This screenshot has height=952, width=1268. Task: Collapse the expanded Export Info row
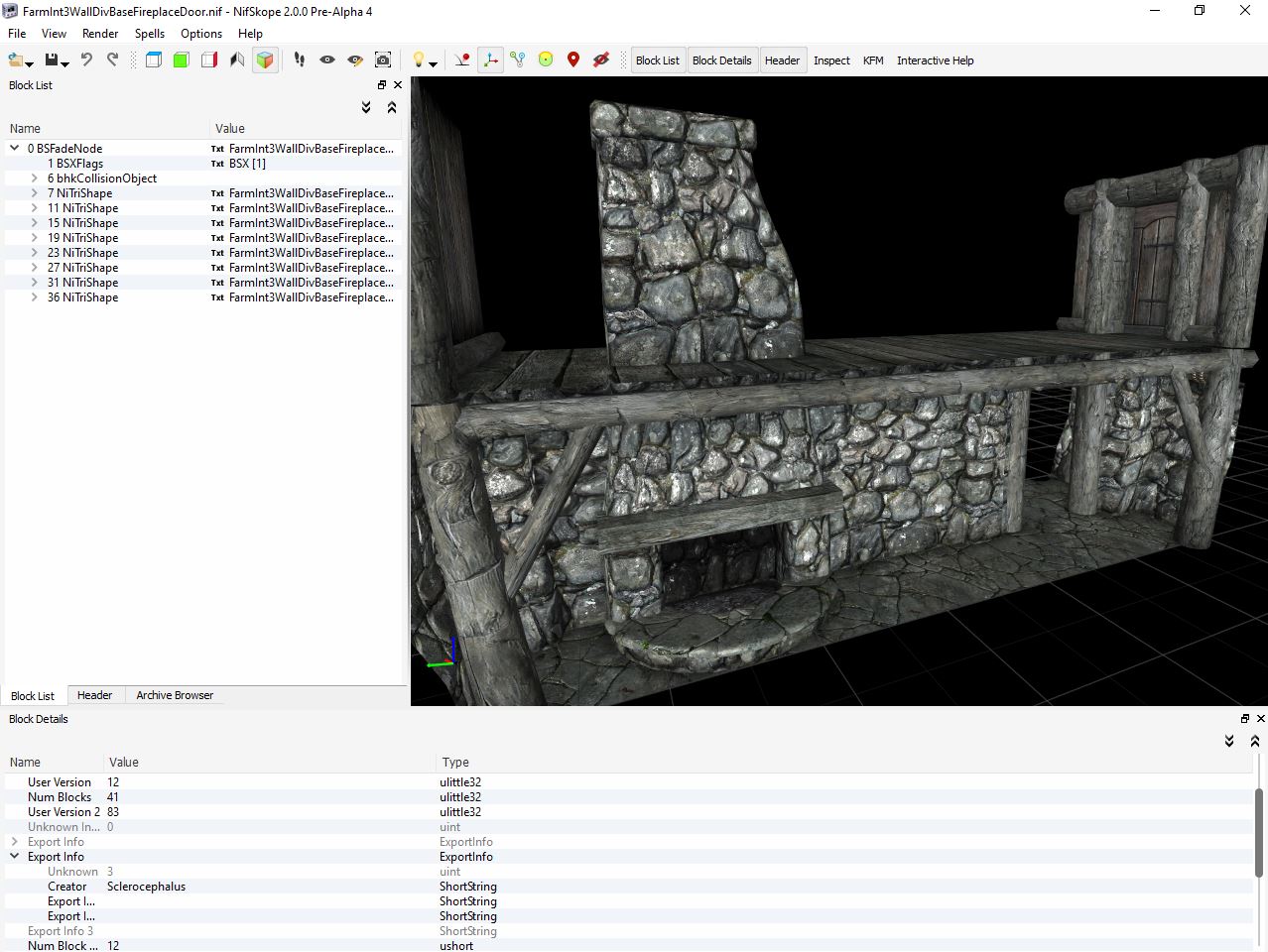(x=15, y=857)
